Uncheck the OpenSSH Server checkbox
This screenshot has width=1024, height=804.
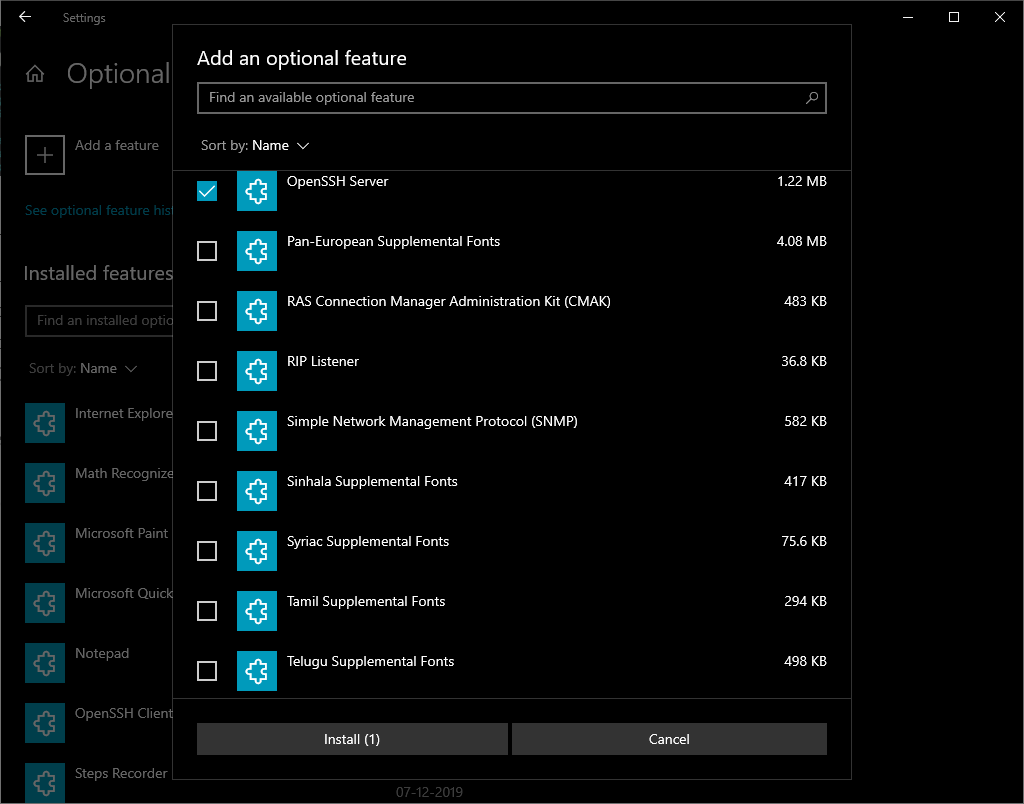[207, 191]
